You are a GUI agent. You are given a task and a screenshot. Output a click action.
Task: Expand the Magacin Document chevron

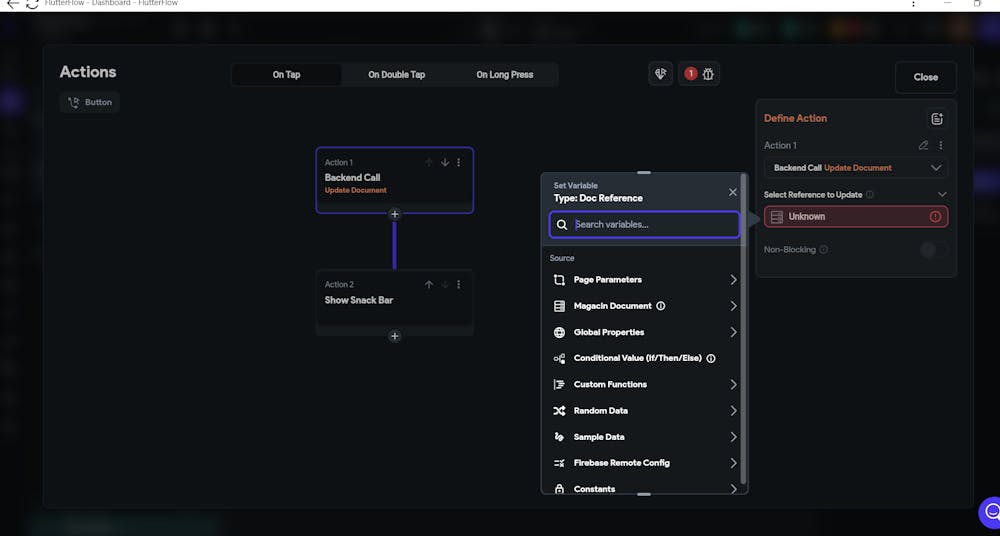(x=733, y=306)
